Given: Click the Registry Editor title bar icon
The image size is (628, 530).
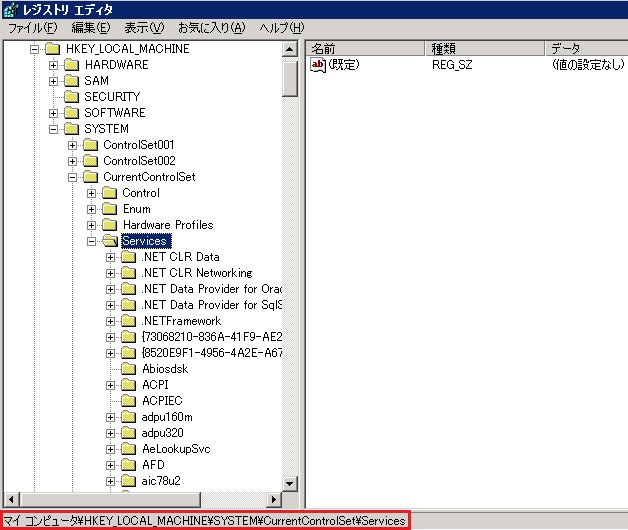Looking at the screenshot, I should pos(10,10).
